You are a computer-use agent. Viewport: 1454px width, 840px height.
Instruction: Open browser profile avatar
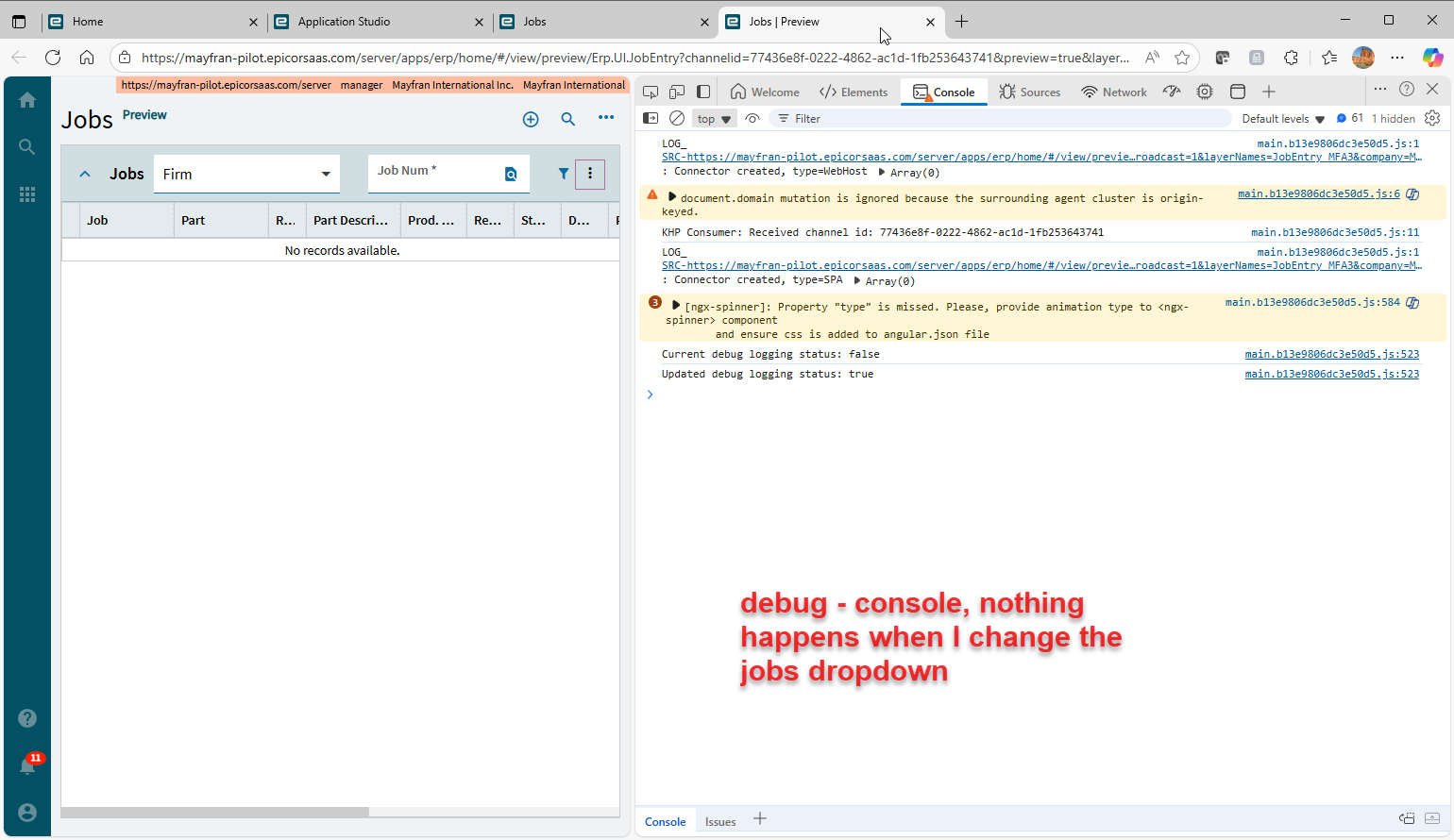(1363, 58)
